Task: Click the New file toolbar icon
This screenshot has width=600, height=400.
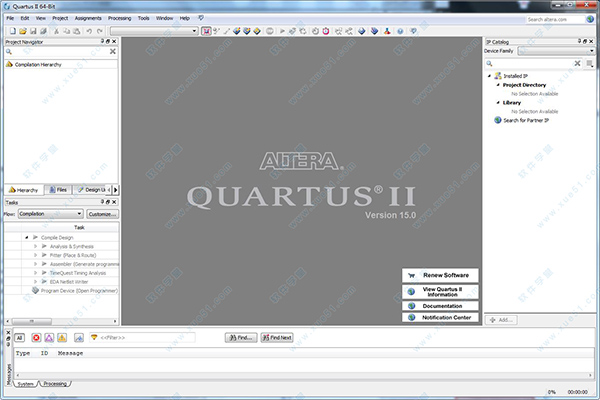Action: click(x=13, y=31)
